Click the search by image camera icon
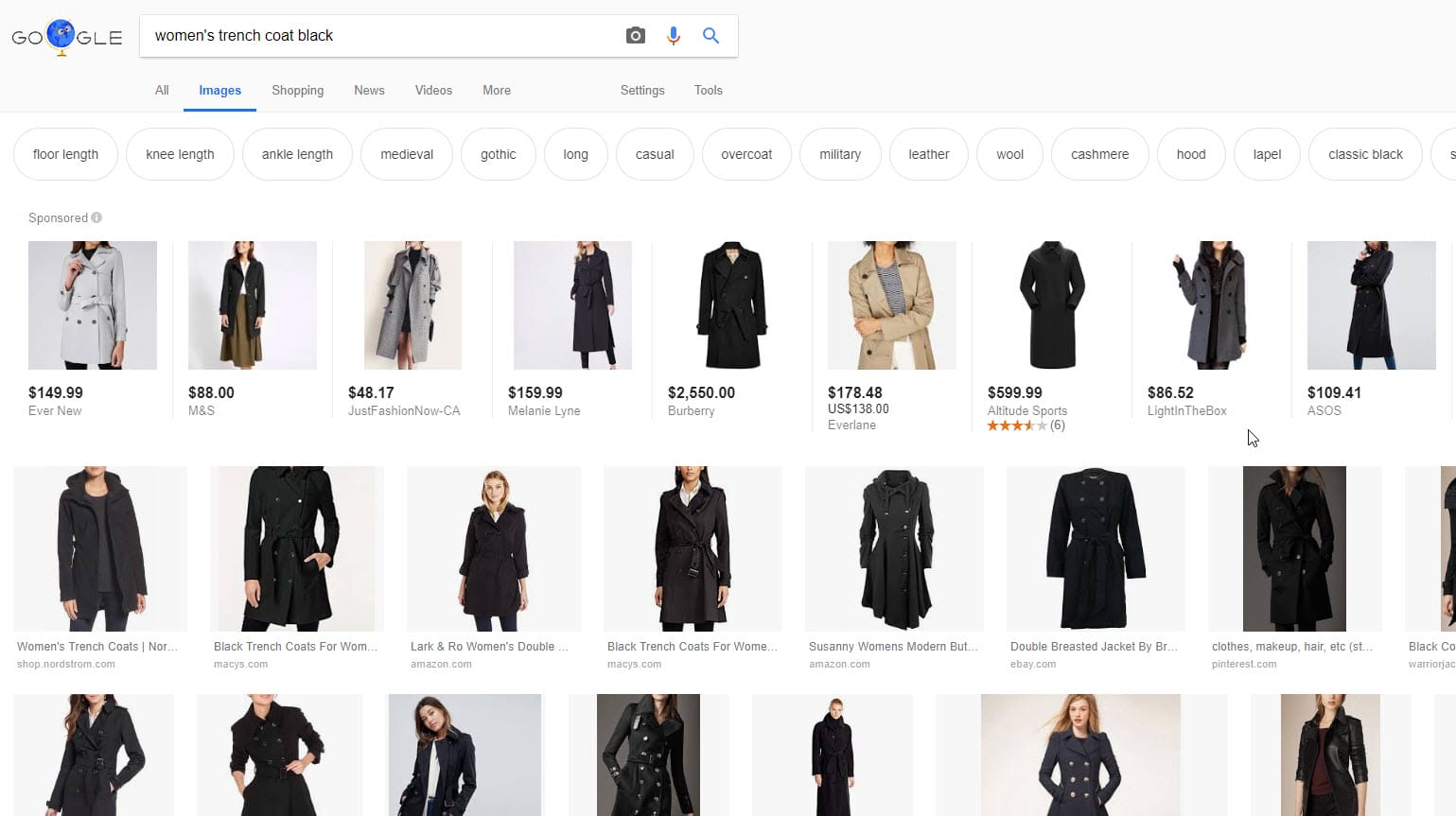Screen dimensions: 1456x816 [x=635, y=35]
